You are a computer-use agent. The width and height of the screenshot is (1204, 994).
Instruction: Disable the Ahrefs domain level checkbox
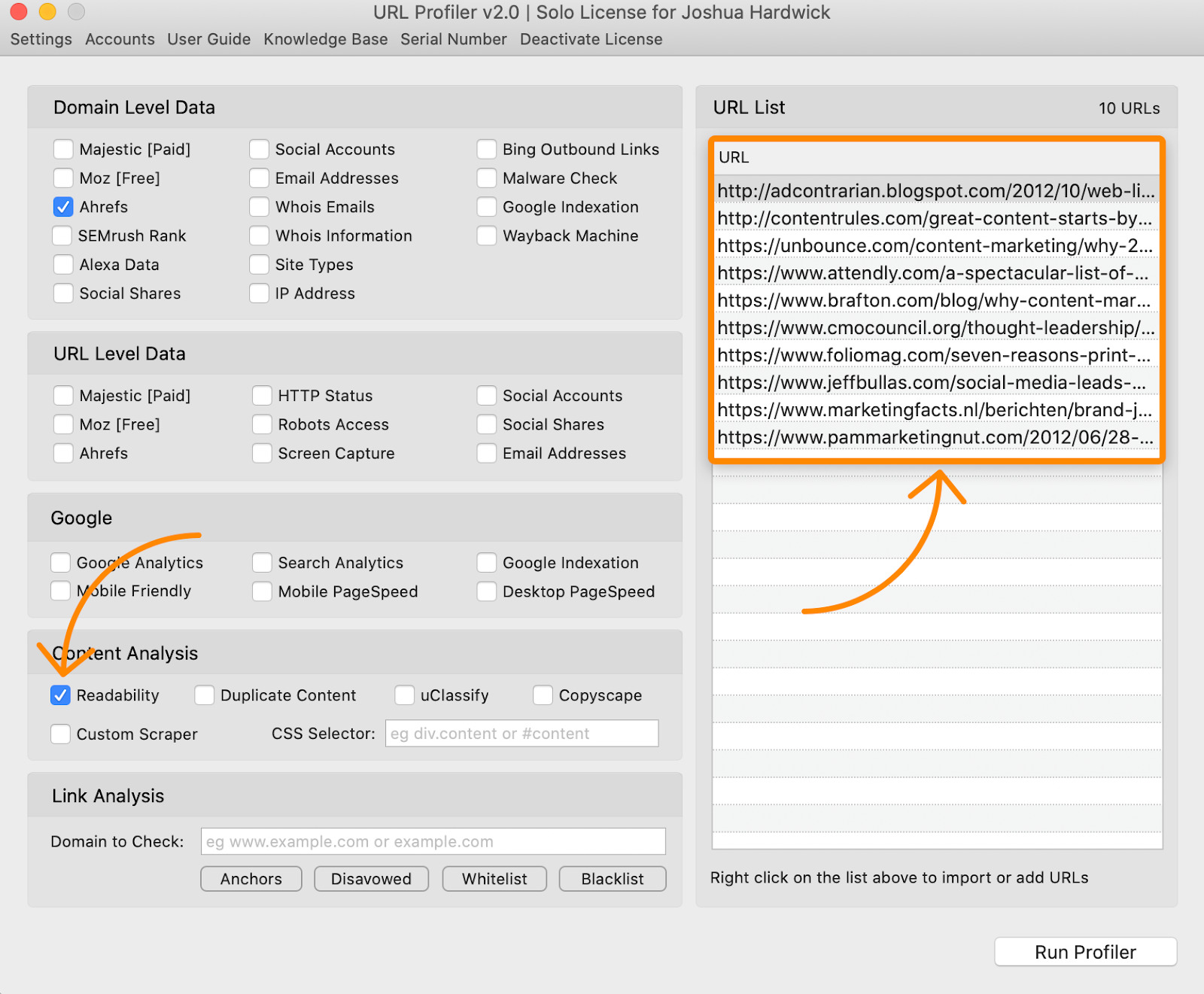coord(63,207)
